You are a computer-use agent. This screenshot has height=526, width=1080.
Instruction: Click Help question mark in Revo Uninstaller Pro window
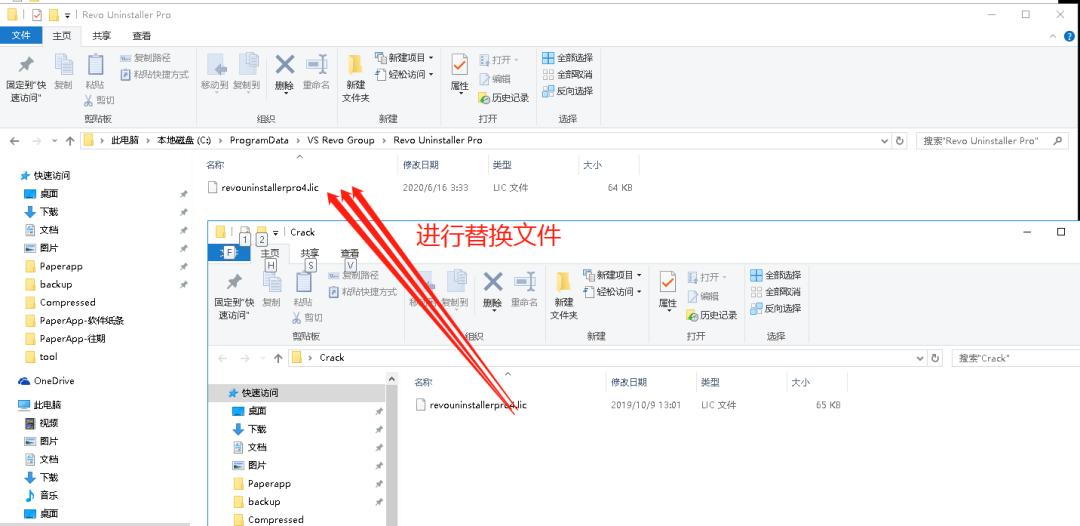pos(1070,36)
